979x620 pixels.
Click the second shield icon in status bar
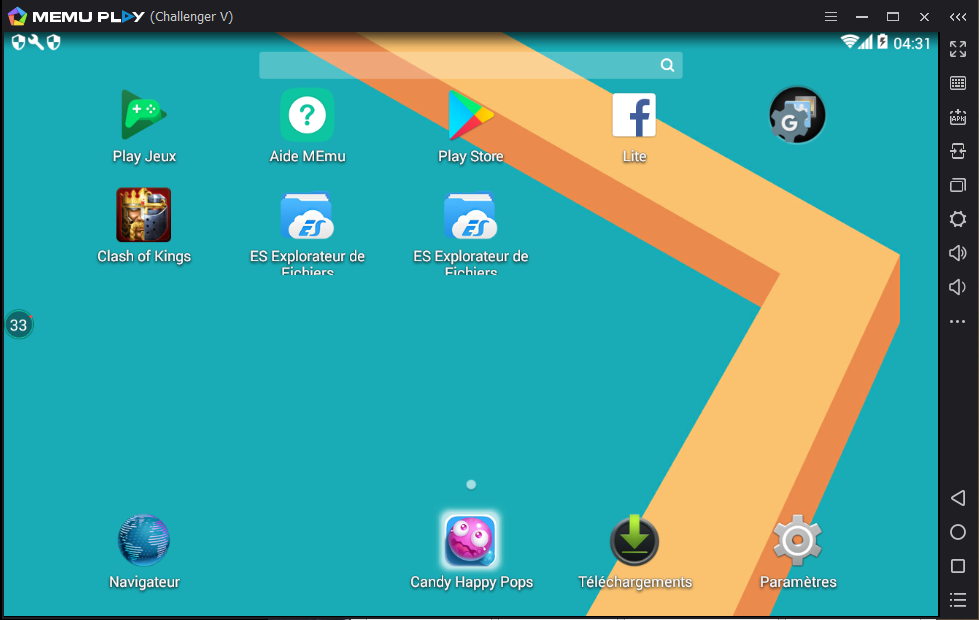click(54, 42)
